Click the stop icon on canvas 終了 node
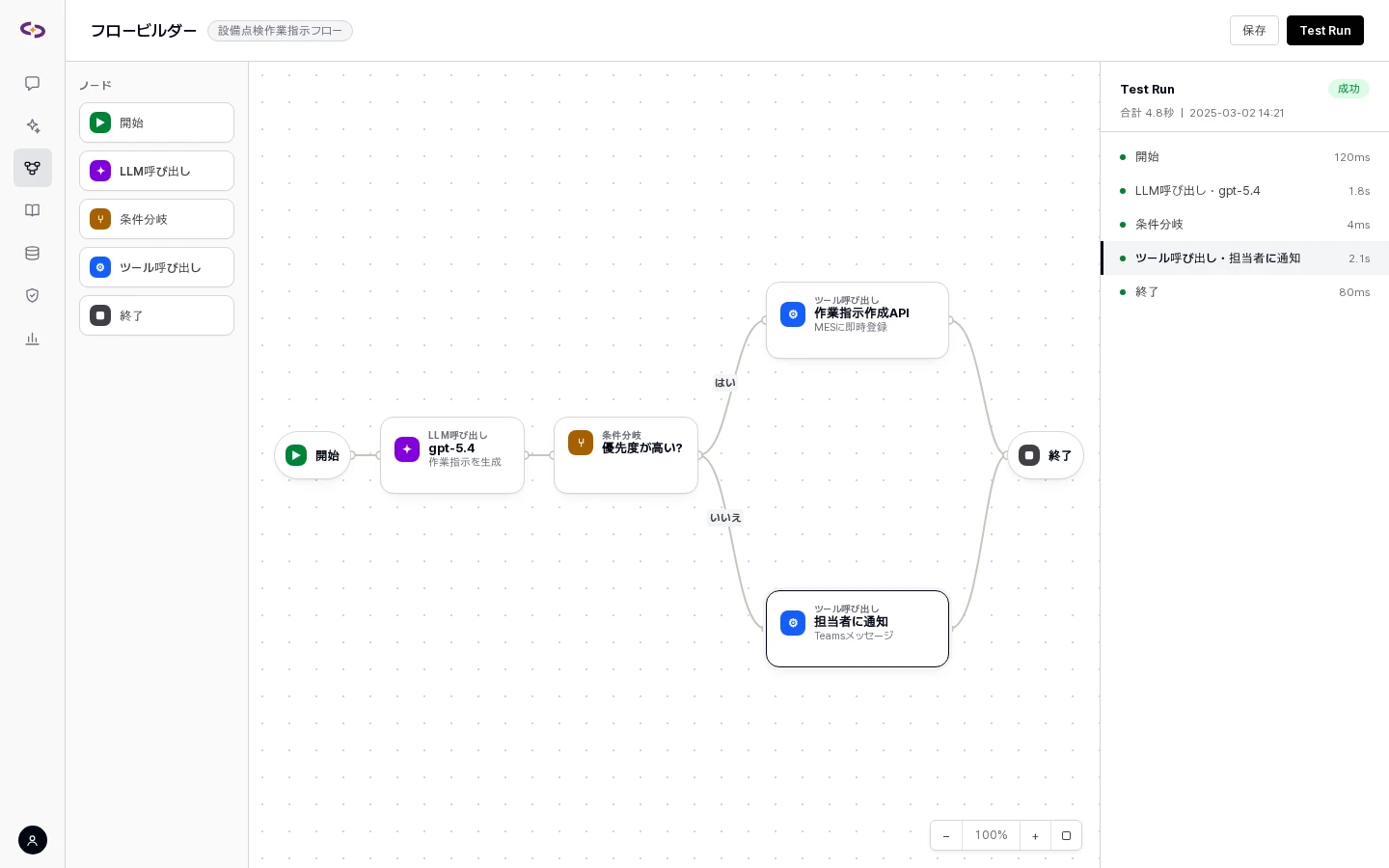The height and width of the screenshot is (868, 1389). coord(1029,455)
